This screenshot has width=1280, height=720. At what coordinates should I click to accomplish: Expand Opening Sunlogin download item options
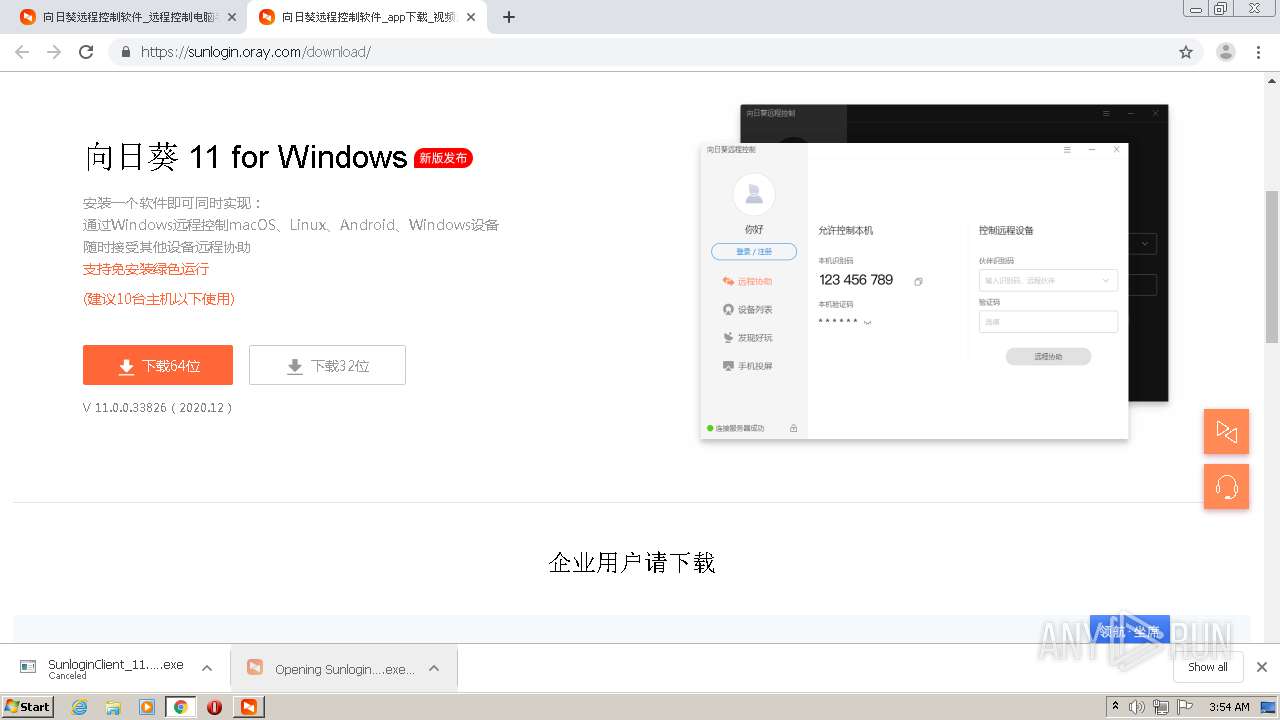[x=434, y=668]
